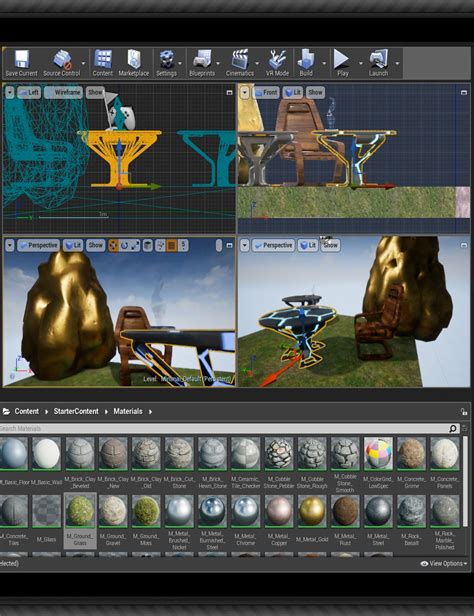Select the M_Metal_Chrome material thumbnail
The image size is (474, 616).
pyautogui.click(x=245, y=511)
